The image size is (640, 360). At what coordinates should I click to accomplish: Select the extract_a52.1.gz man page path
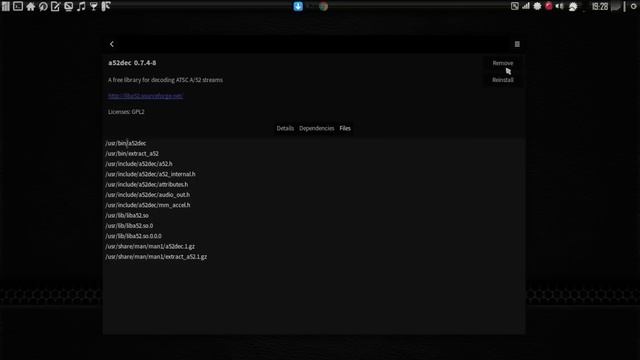[156, 257]
